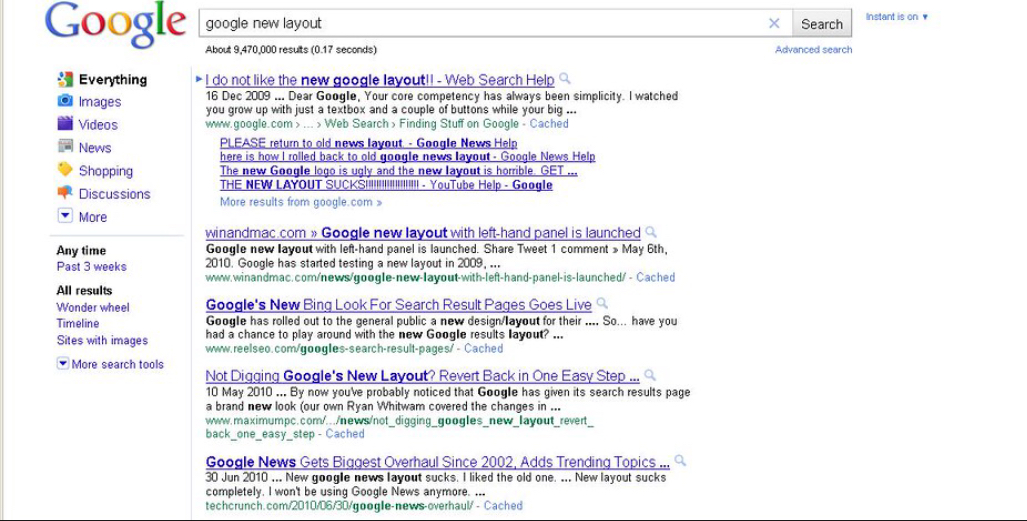Screen dimensions: 1027x521
Task: Click the search query input field
Action: pos(480,23)
